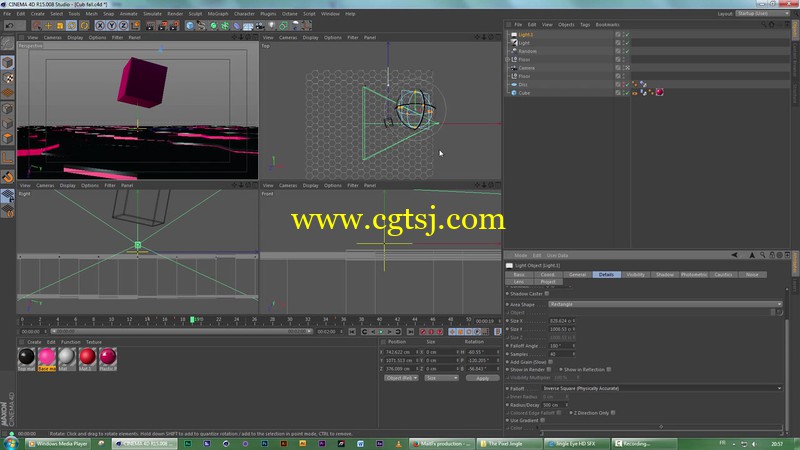Screen dimensions: 800x450
Task: Toggle the Z axis lock
Action: pyautogui.click(x=123, y=25)
